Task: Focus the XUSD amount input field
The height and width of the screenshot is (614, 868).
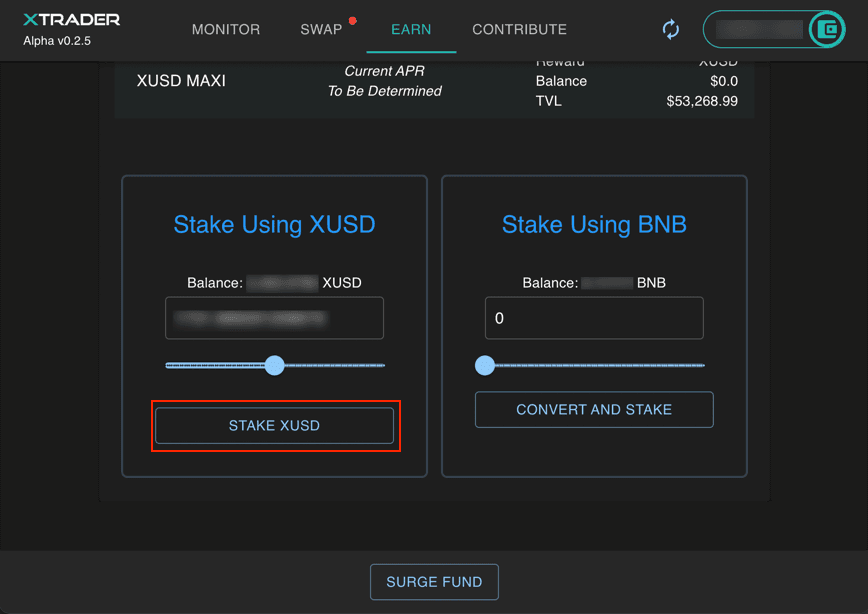Action: 274,319
